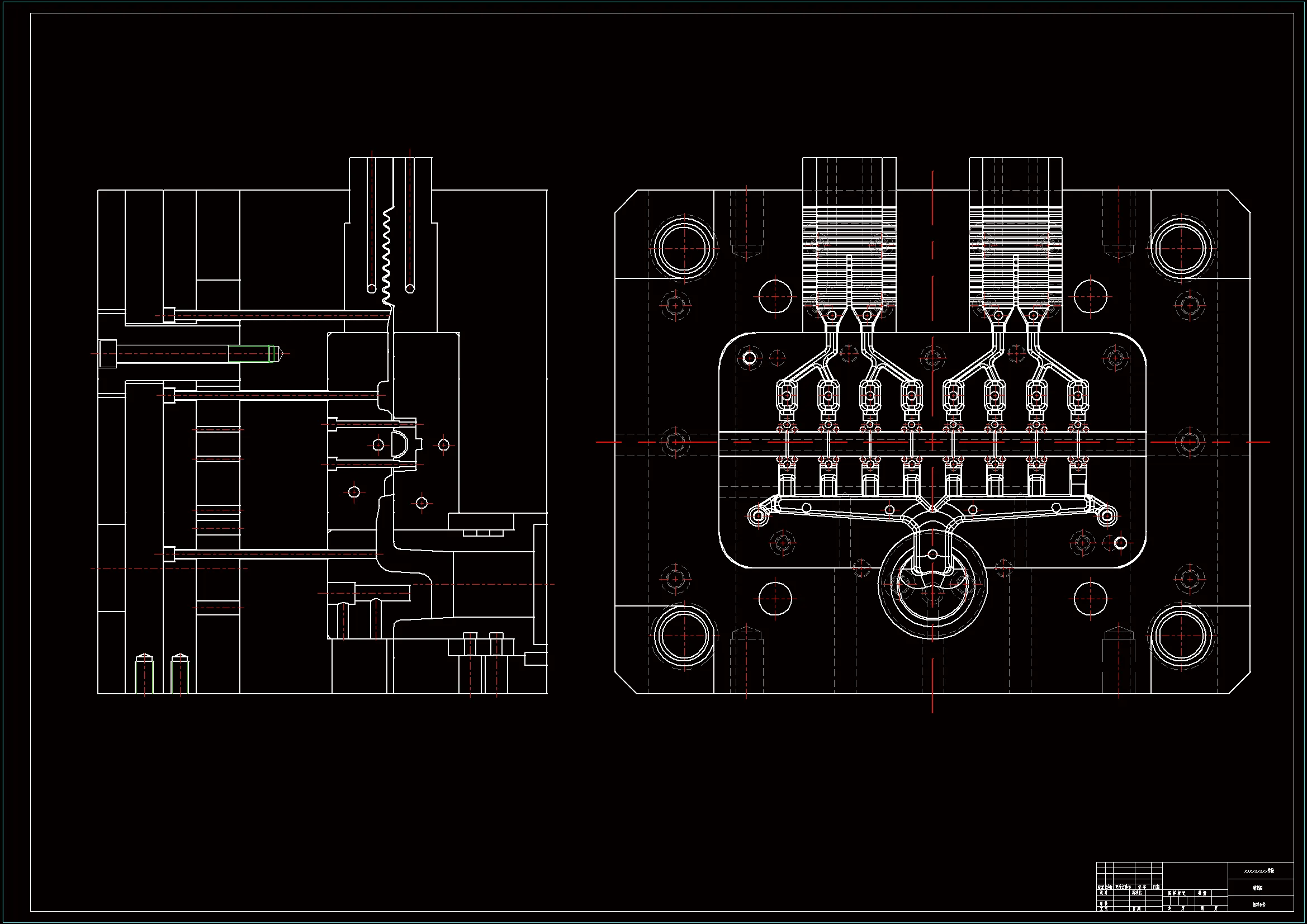Select the leftmost green pin at section view bottom
Viewport: 1307px width, 924px height.
[x=144, y=675]
